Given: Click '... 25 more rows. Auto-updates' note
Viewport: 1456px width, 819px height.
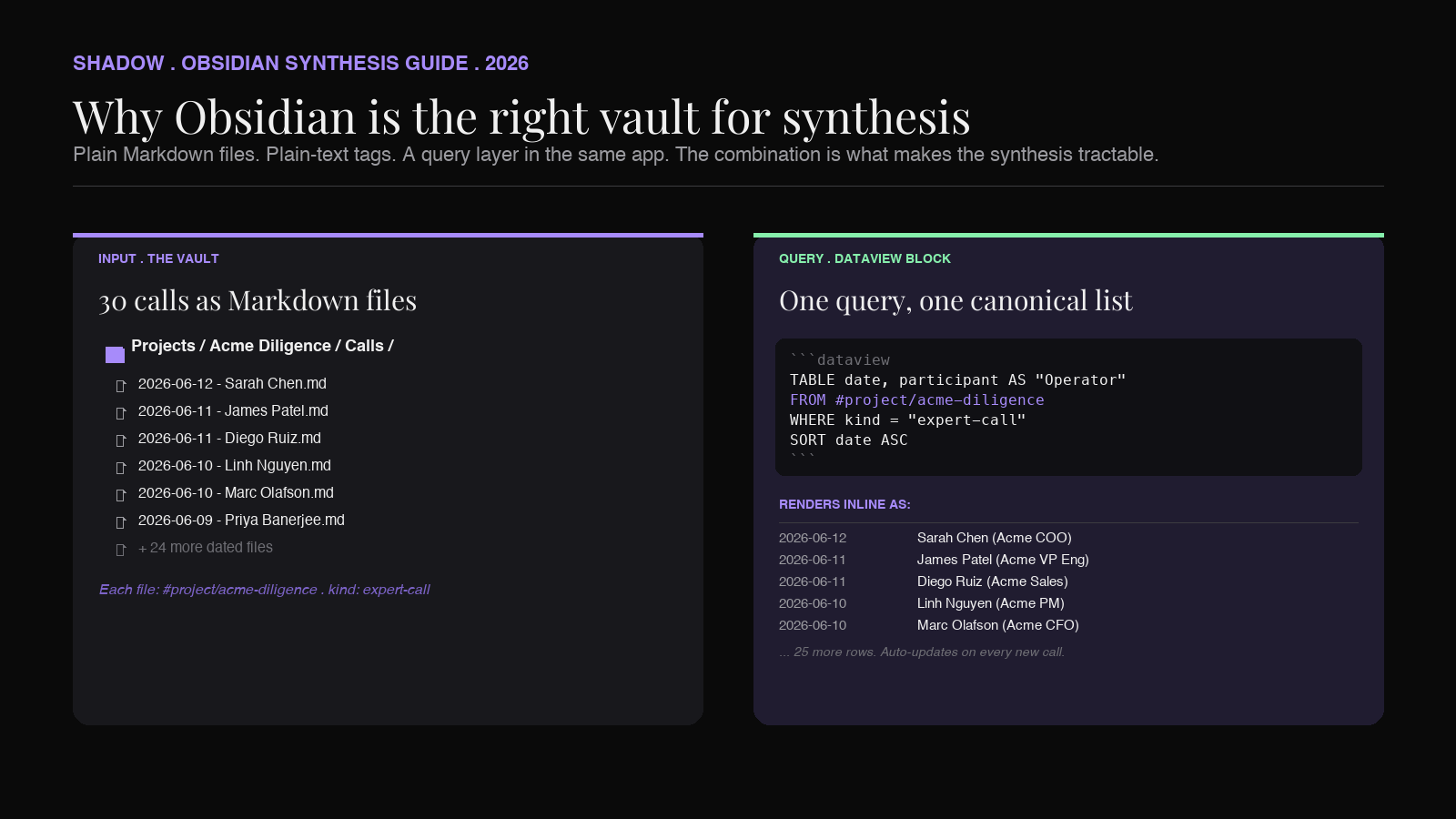Looking at the screenshot, I should [x=922, y=652].
